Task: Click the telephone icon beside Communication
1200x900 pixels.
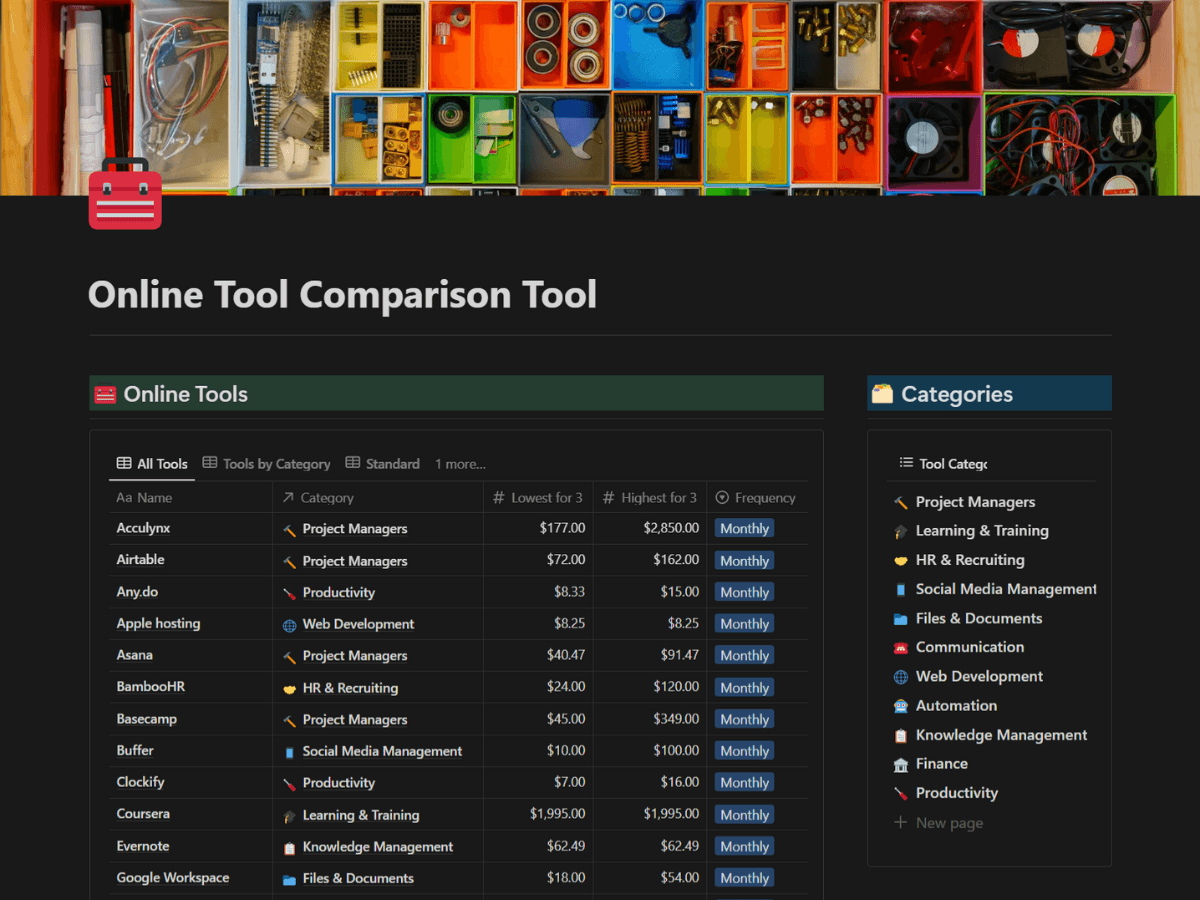Action: point(900,648)
